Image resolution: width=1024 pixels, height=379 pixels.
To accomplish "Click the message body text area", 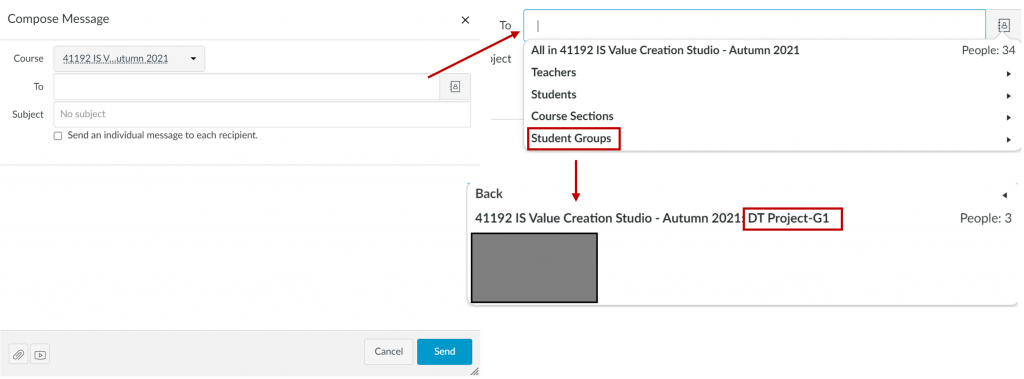I will pos(240,247).
